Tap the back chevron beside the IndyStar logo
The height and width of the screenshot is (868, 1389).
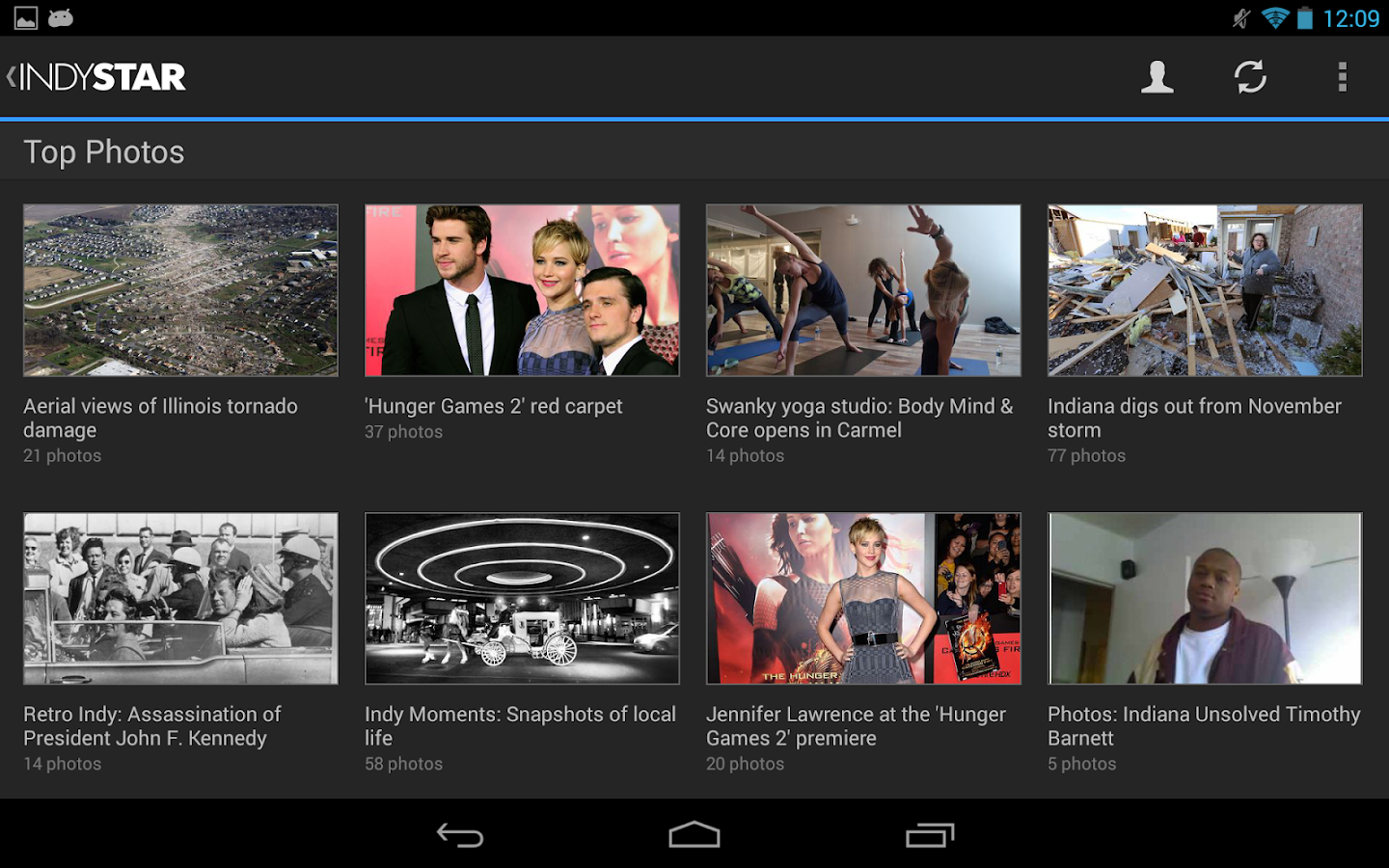tap(10, 76)
